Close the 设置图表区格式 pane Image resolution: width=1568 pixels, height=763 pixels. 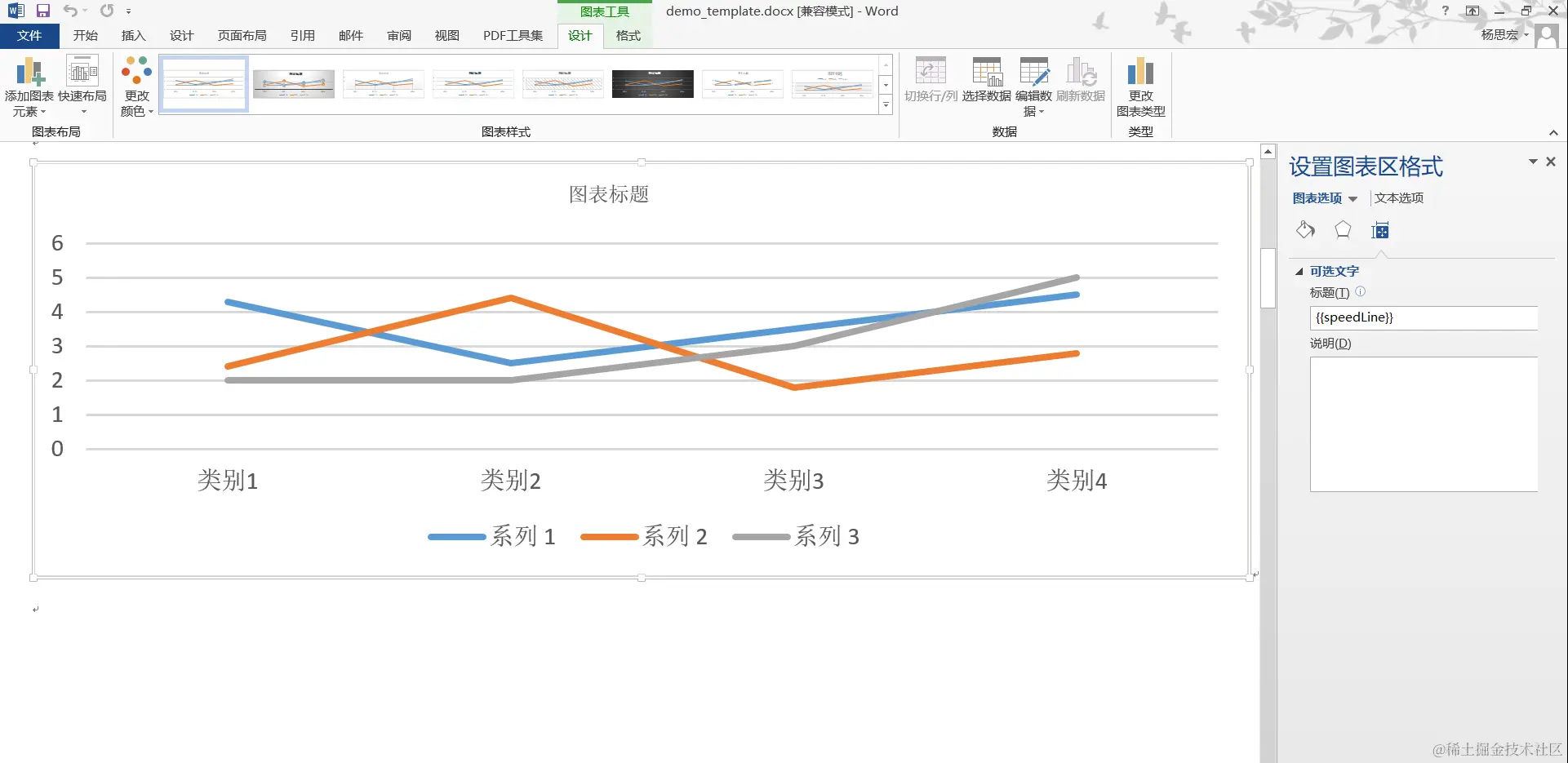1551,162
